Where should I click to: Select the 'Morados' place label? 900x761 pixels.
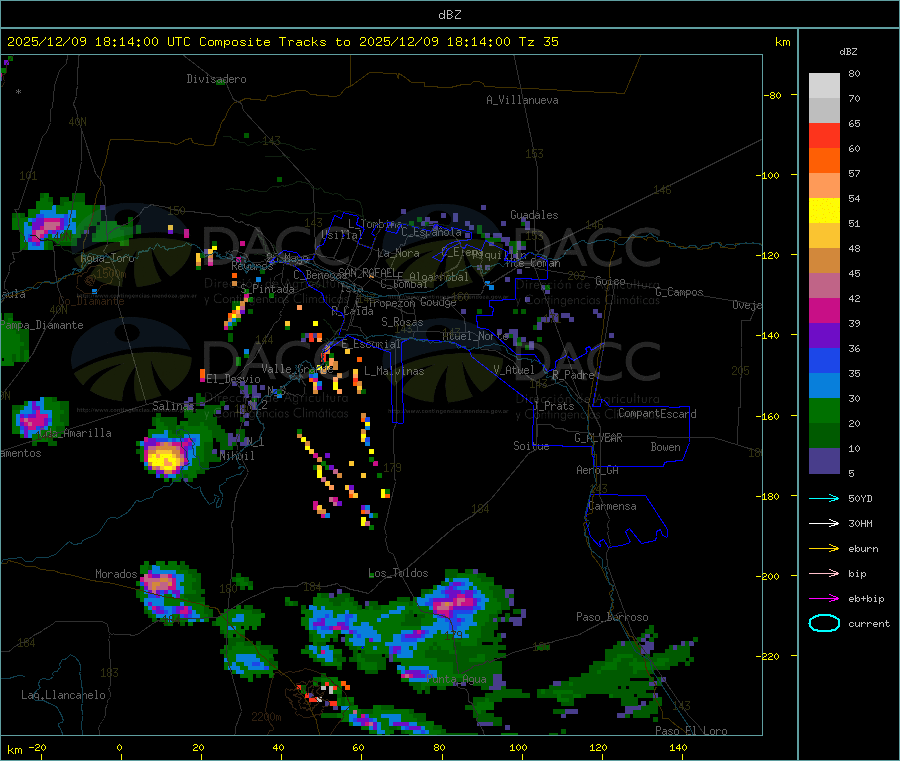(x=116, y=574)
